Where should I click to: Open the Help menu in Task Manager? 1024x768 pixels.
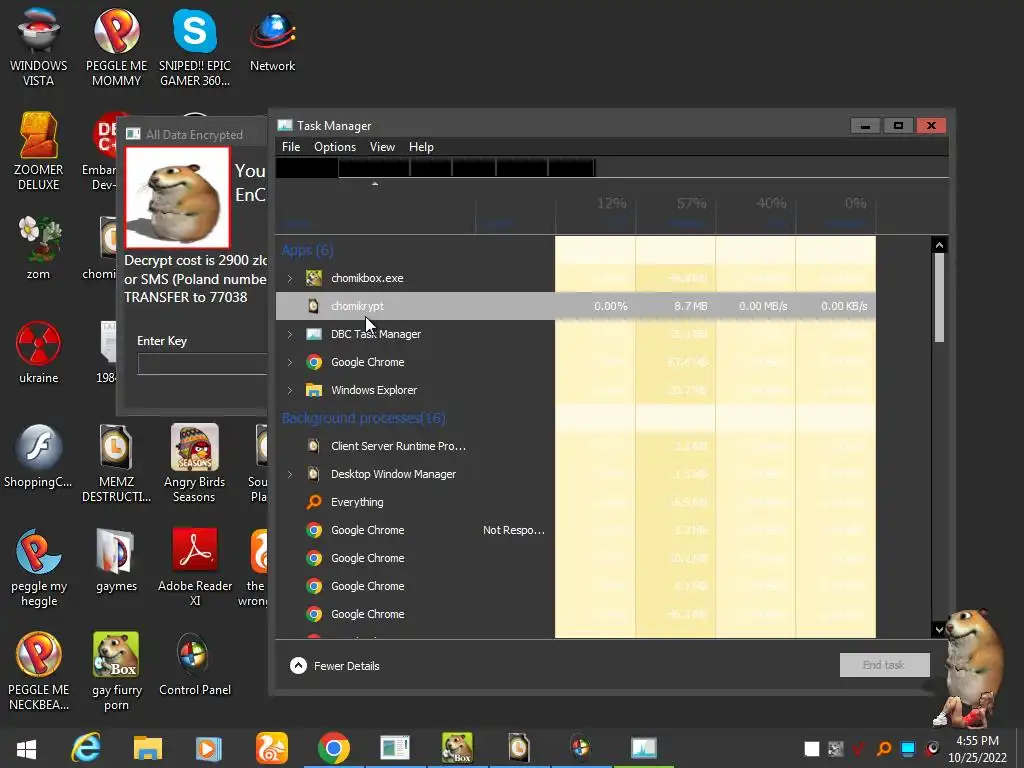point(421,147)
